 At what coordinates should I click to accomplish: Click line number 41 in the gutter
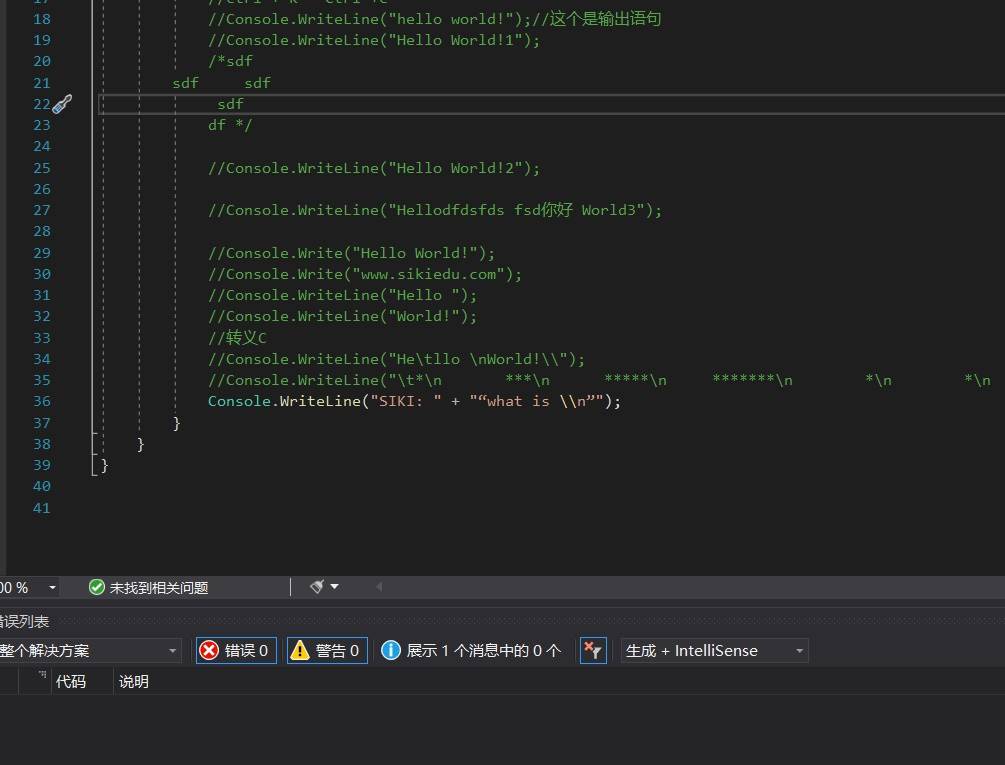point(42,508)
